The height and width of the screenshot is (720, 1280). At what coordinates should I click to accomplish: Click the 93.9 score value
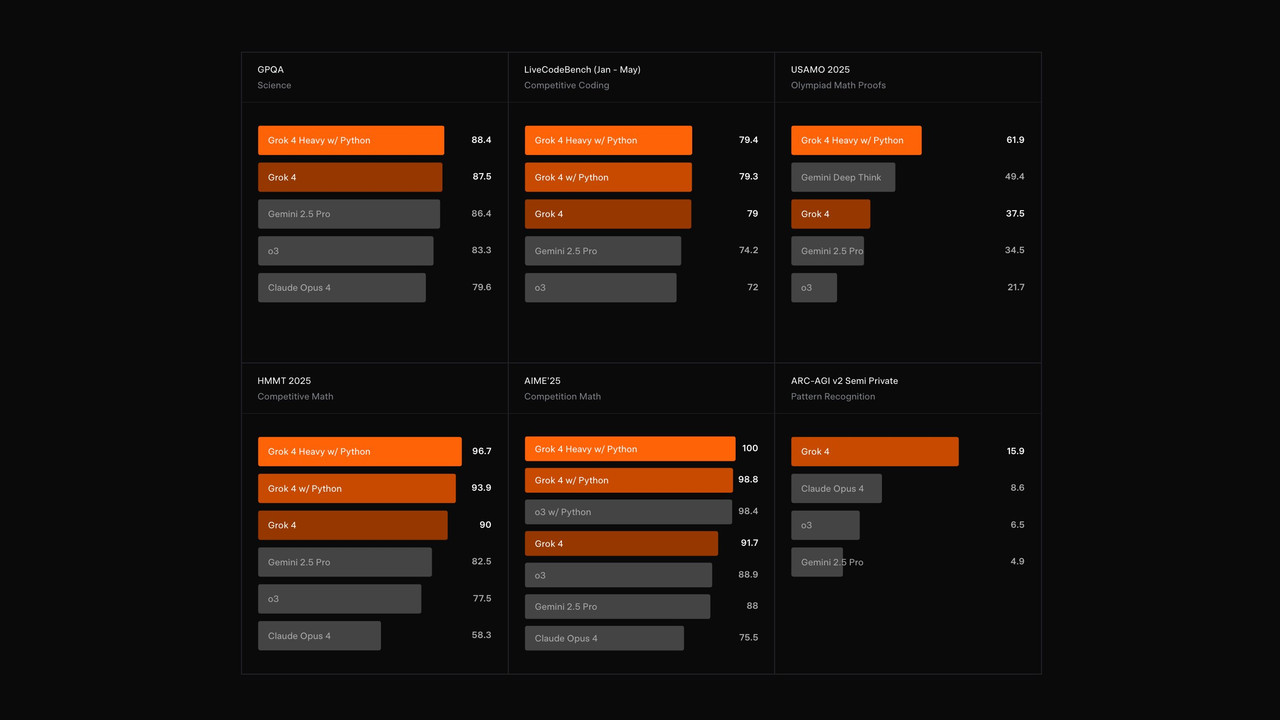pos(481,489)
